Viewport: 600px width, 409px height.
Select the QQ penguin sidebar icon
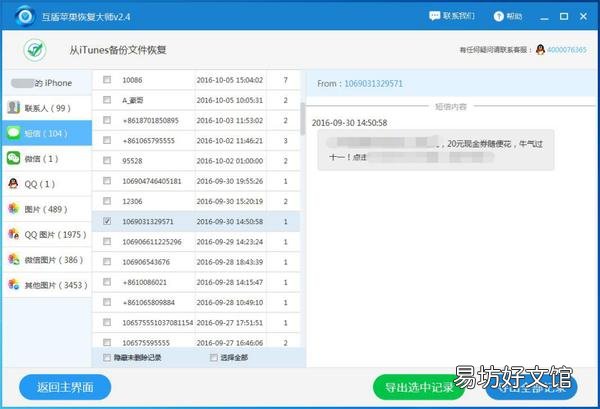click(13, 184)
